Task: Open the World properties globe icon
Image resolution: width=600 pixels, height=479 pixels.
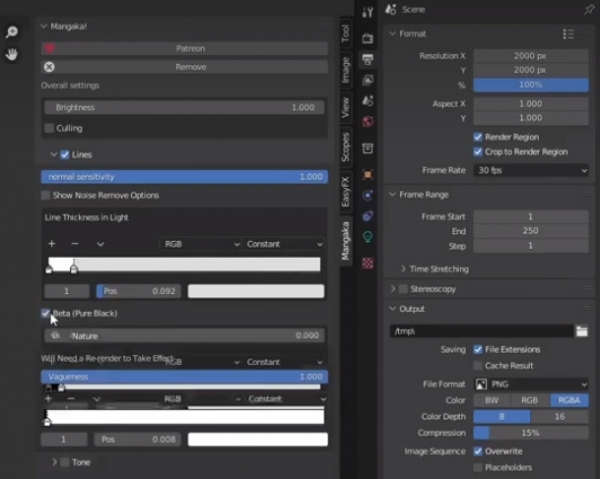Action: pyautogui.click(x=367, y=122)
